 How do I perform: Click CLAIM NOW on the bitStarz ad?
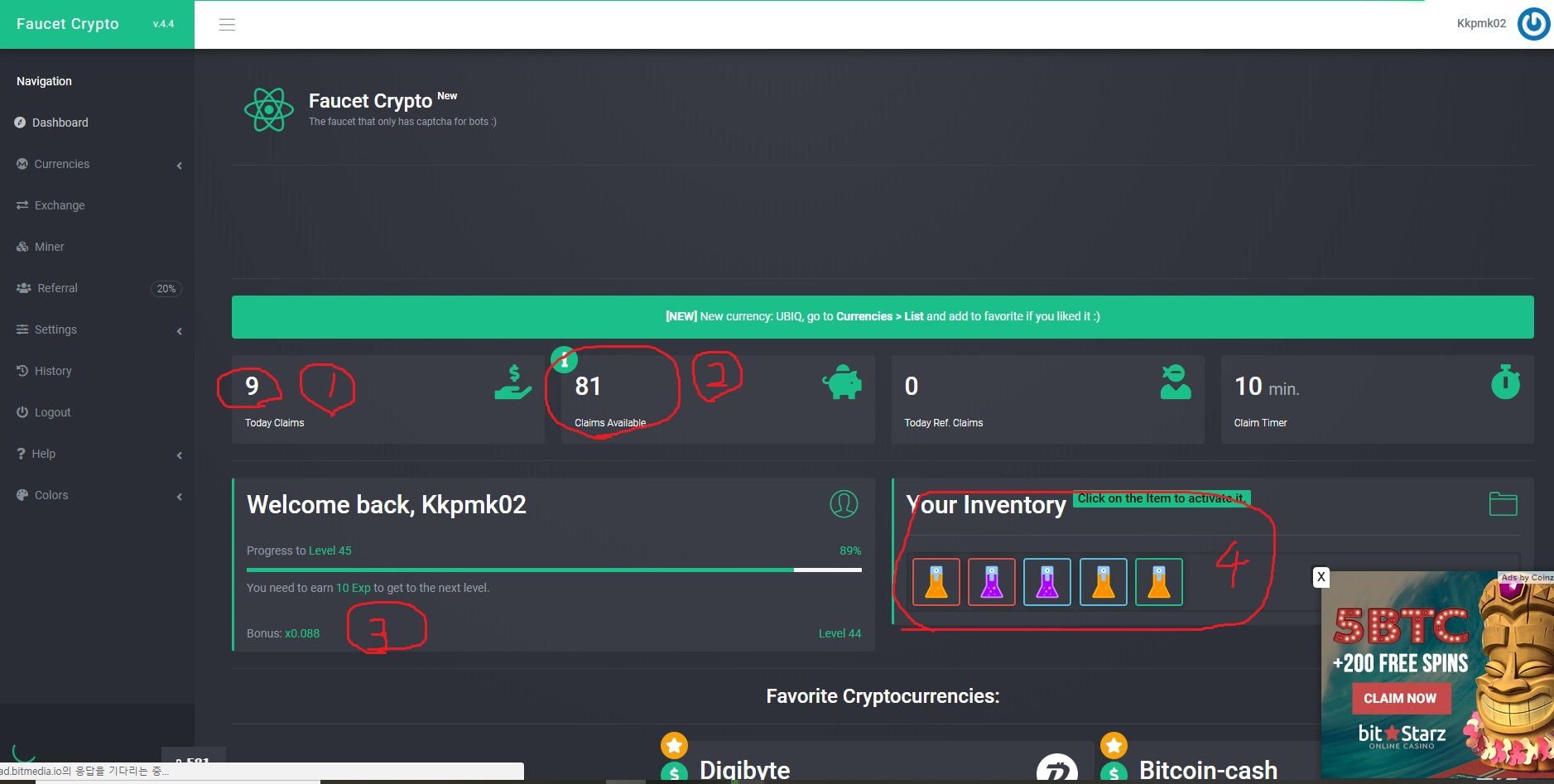click(x=1400, y=698)
